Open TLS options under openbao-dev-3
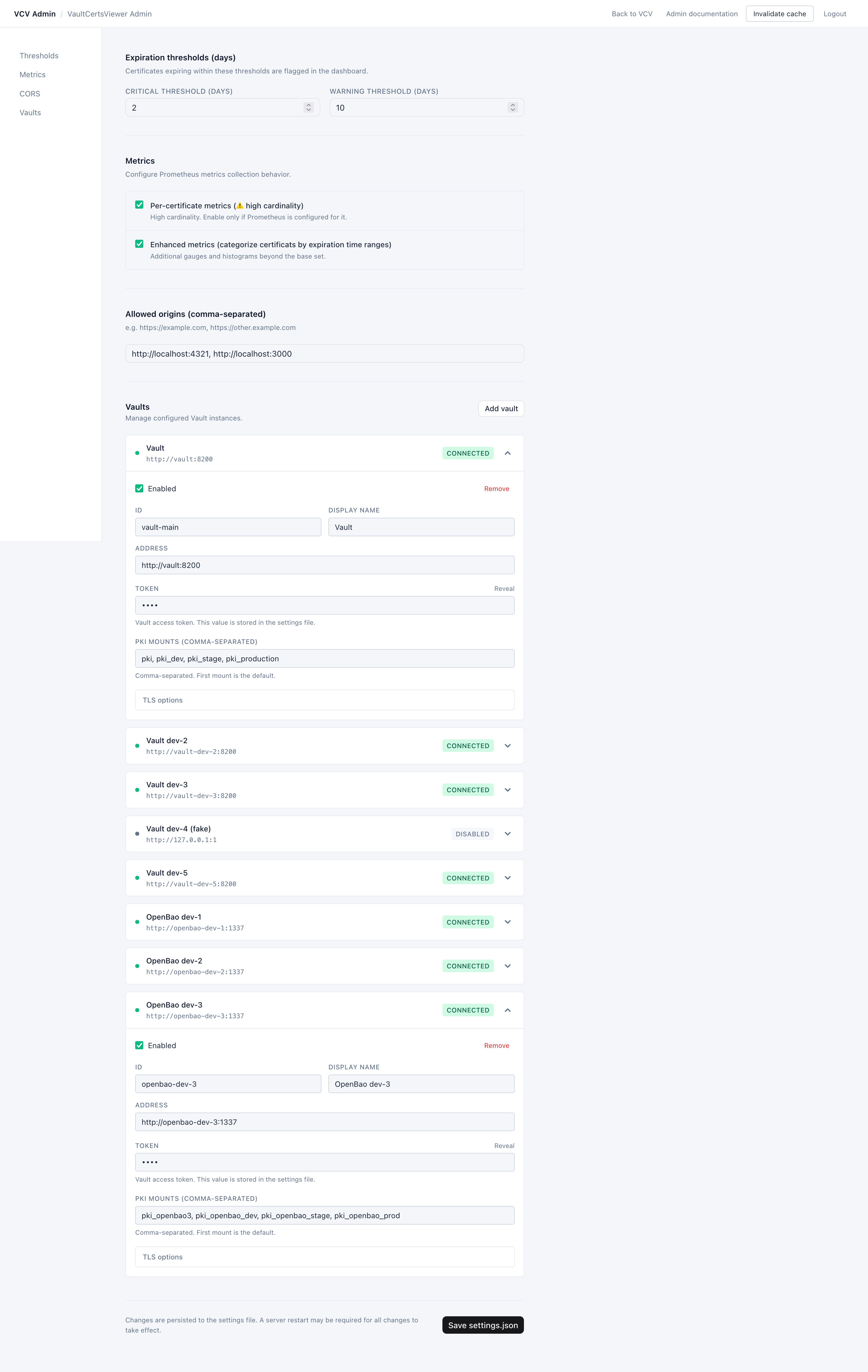The image size is (868, 1372). point(325,1257)
